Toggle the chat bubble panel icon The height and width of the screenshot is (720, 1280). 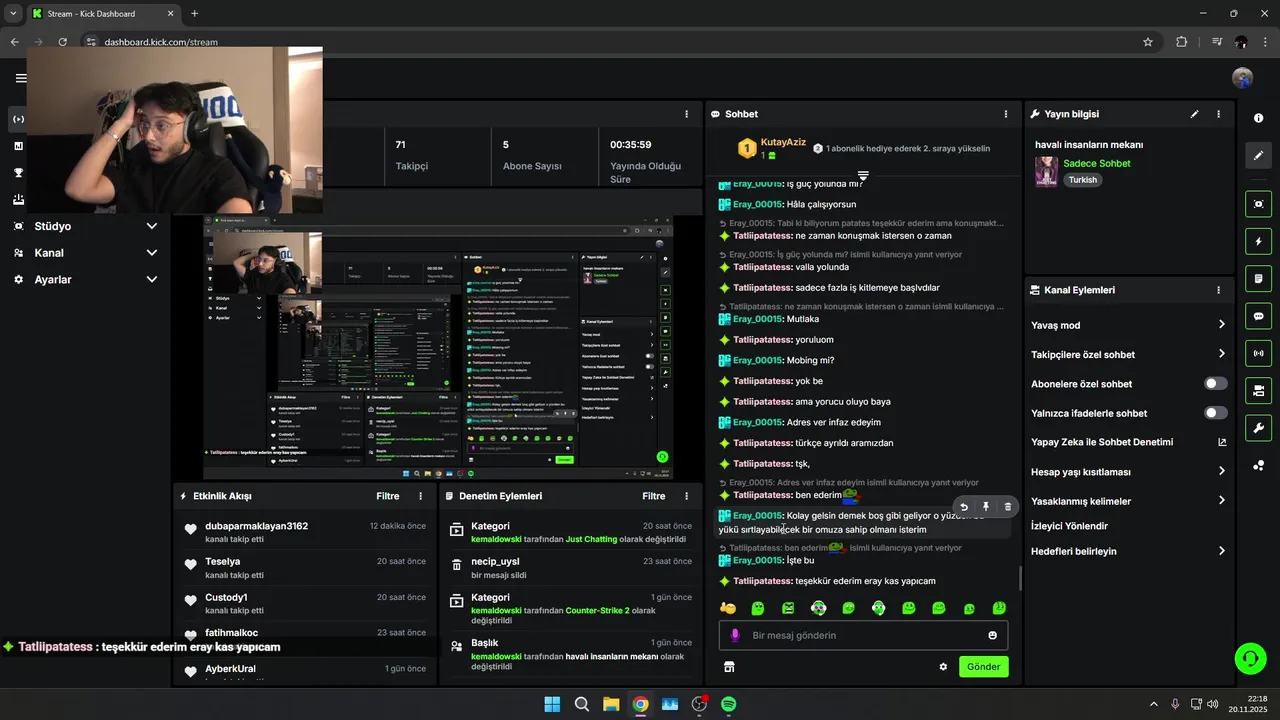1258,316
